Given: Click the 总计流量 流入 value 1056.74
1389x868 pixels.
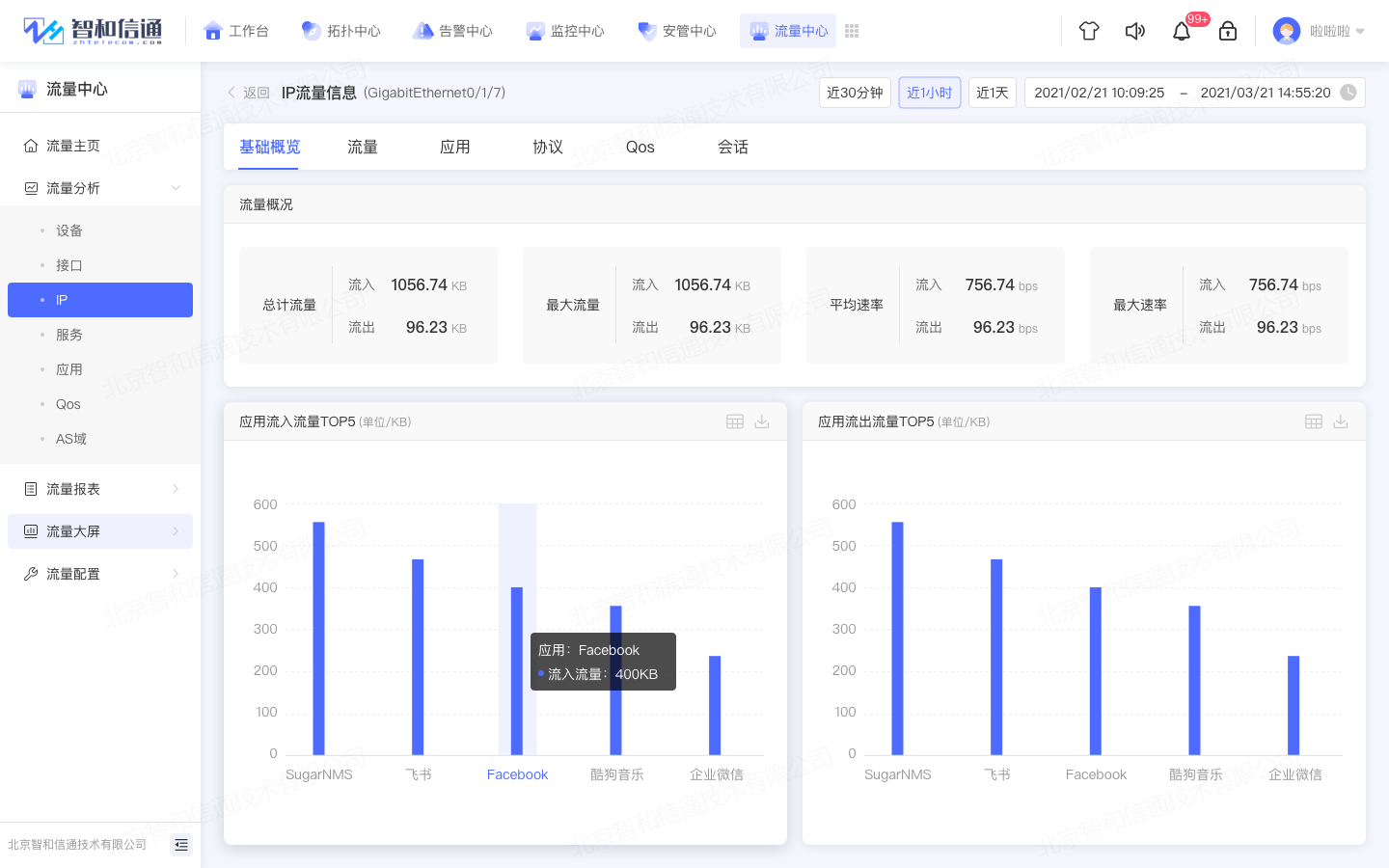Looking at the screenshot, I should pyautogui.click(x=419, y=285).
